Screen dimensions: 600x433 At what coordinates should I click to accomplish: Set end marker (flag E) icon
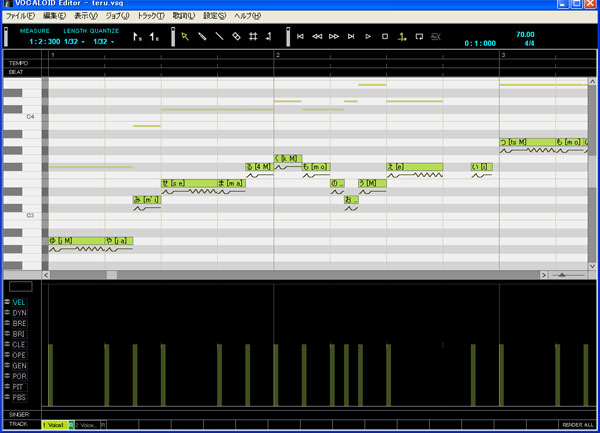point(154,37)
